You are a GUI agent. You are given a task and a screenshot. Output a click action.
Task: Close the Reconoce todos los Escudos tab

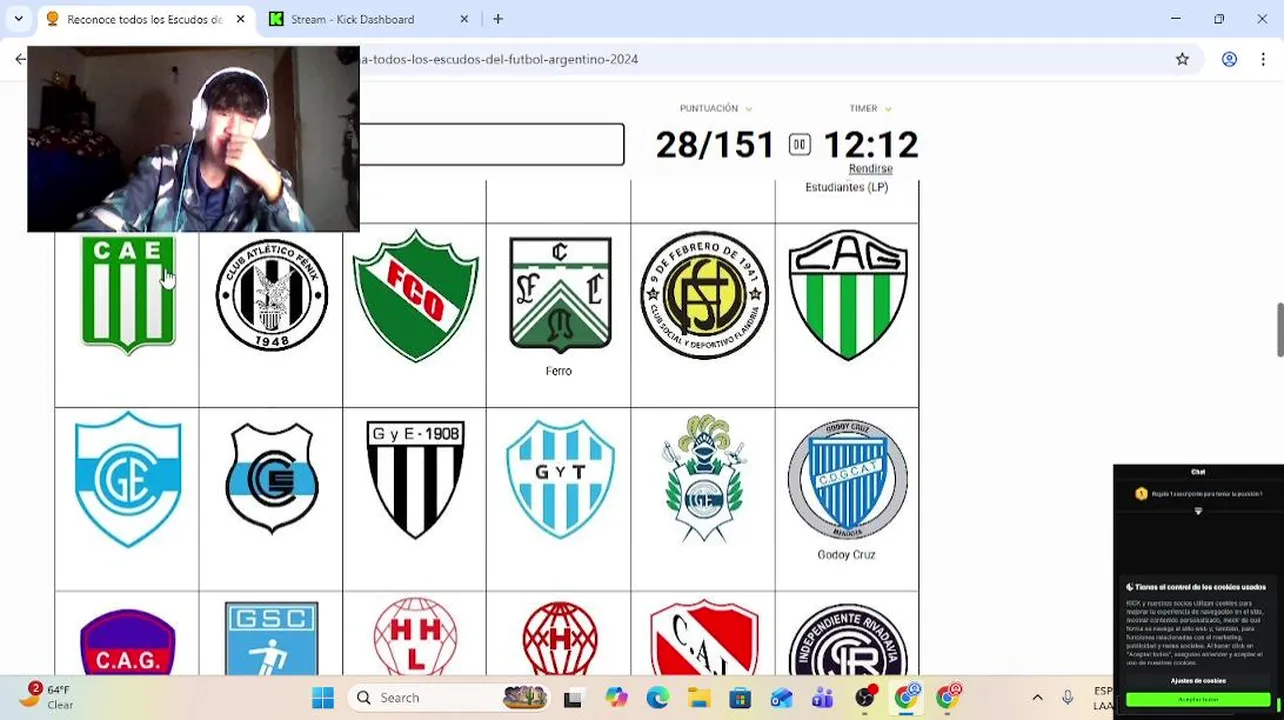240,19
